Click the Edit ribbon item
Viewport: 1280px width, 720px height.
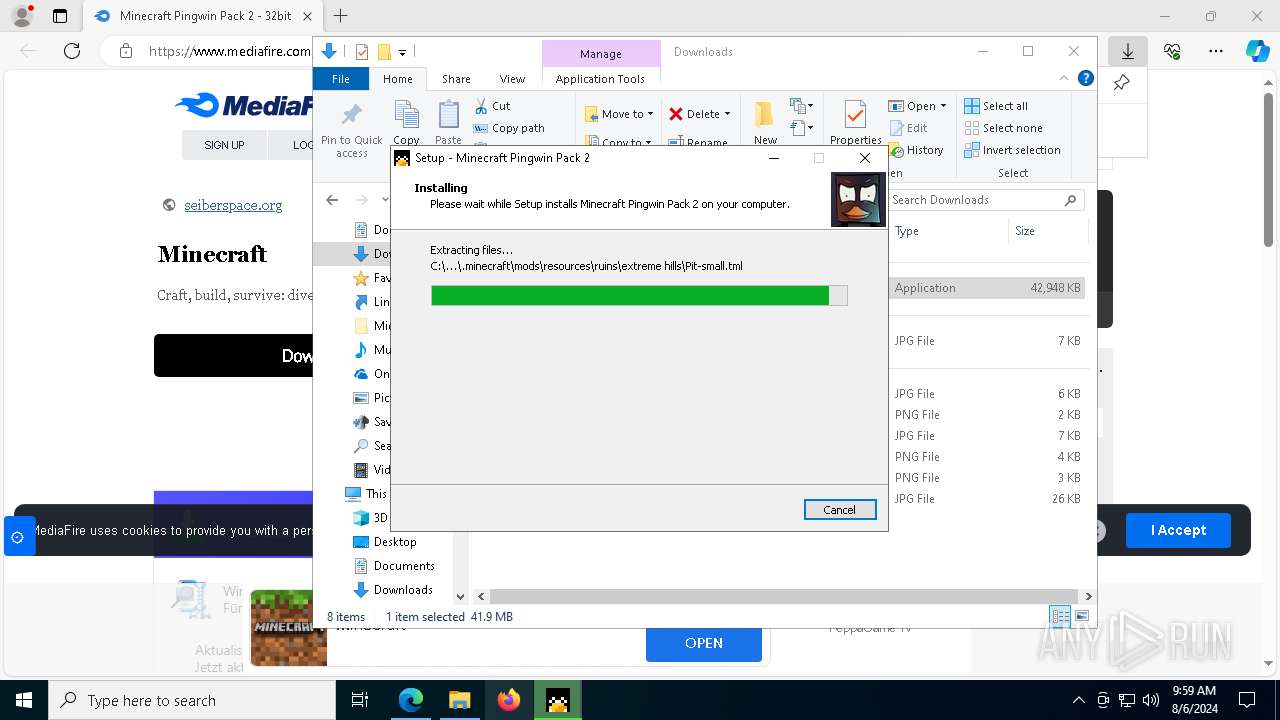(x=908, y=128)
